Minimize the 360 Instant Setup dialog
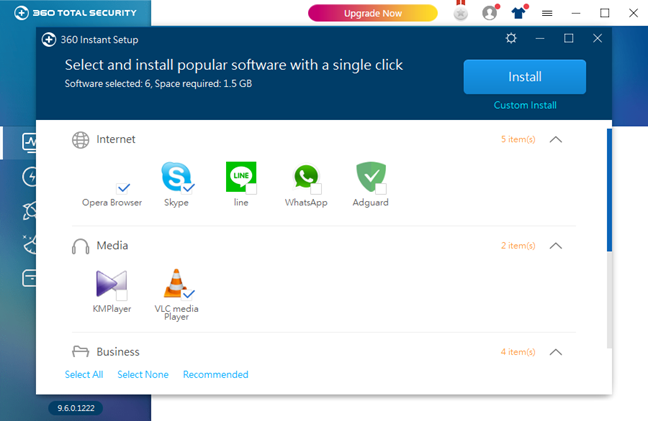The height and width of the screenshot is (421, 648). pyautogui.click(x=540, y=38)
